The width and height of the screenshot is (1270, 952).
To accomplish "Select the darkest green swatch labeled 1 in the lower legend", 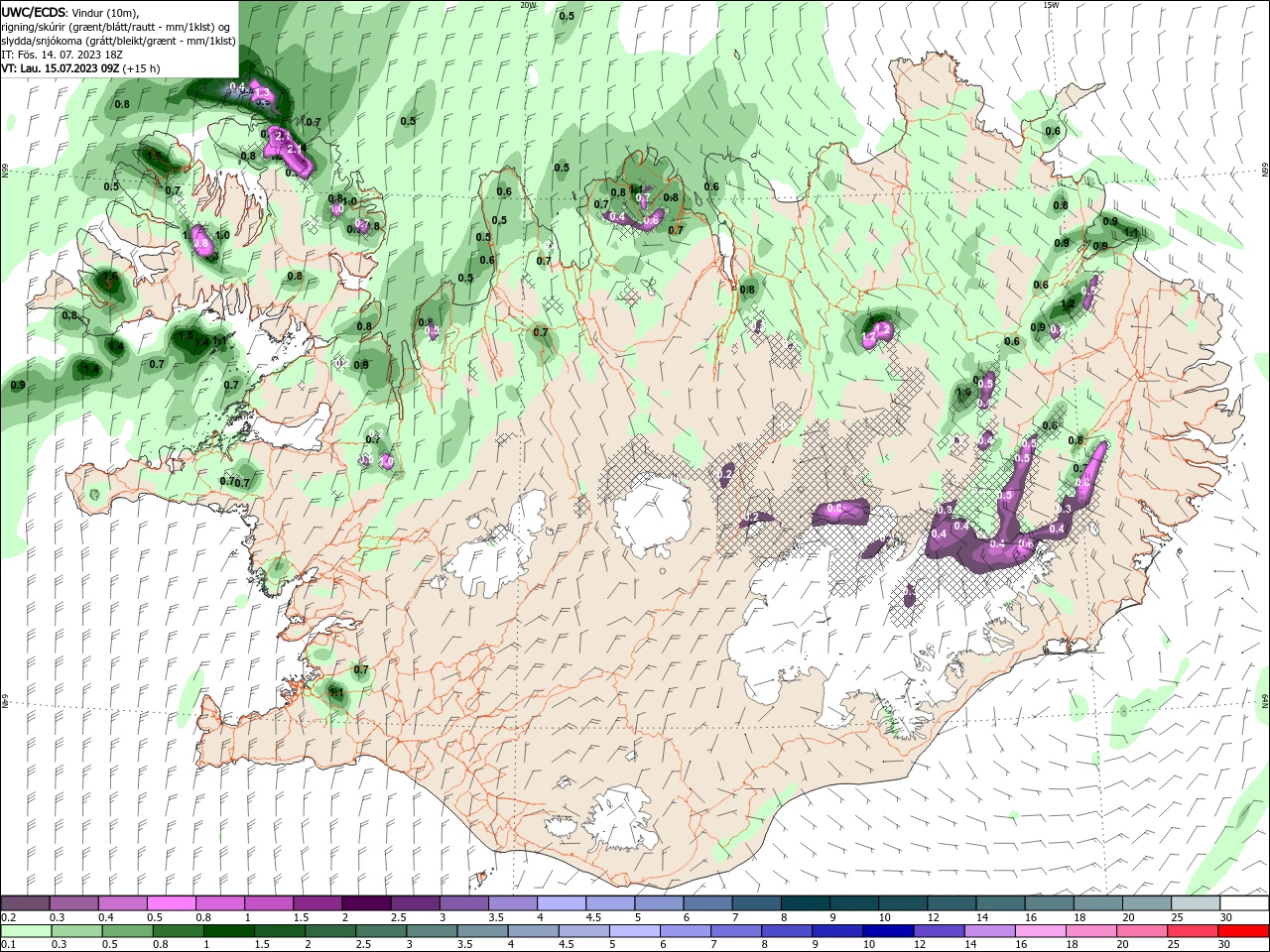I will 228,932.
